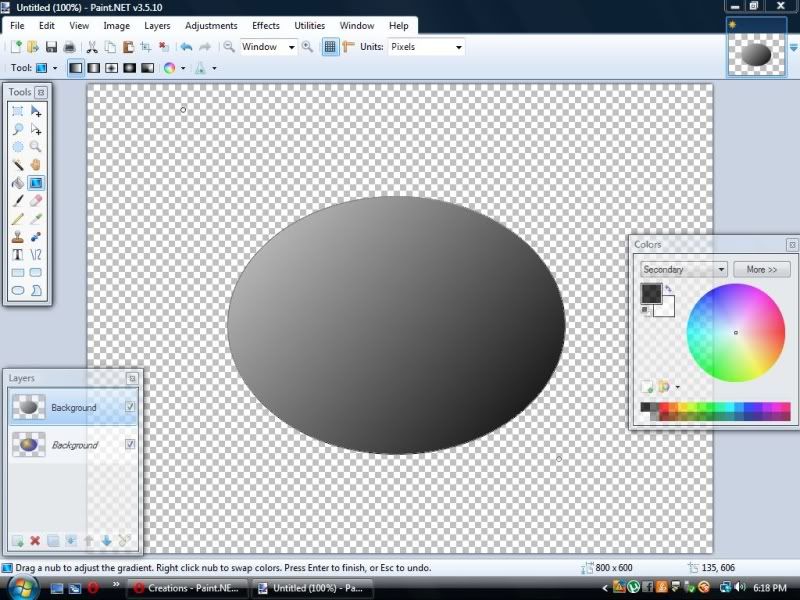Select the Pan hand tool

pos(36,164)
